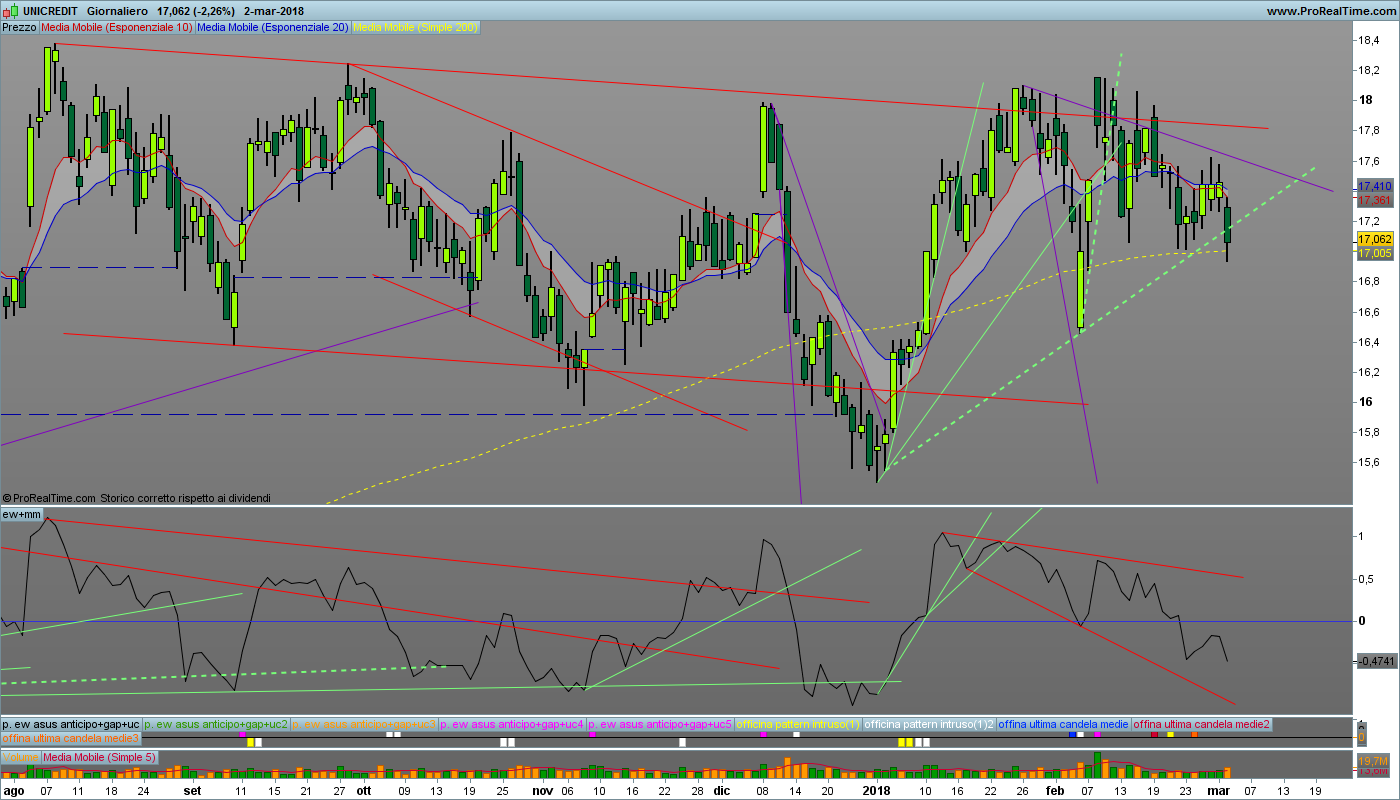Image resolution: width=1400 pixels, height=800 pixels.
Task: Click the -0,4741 oscillator value tag
Action: click(x=1375, y=661)
